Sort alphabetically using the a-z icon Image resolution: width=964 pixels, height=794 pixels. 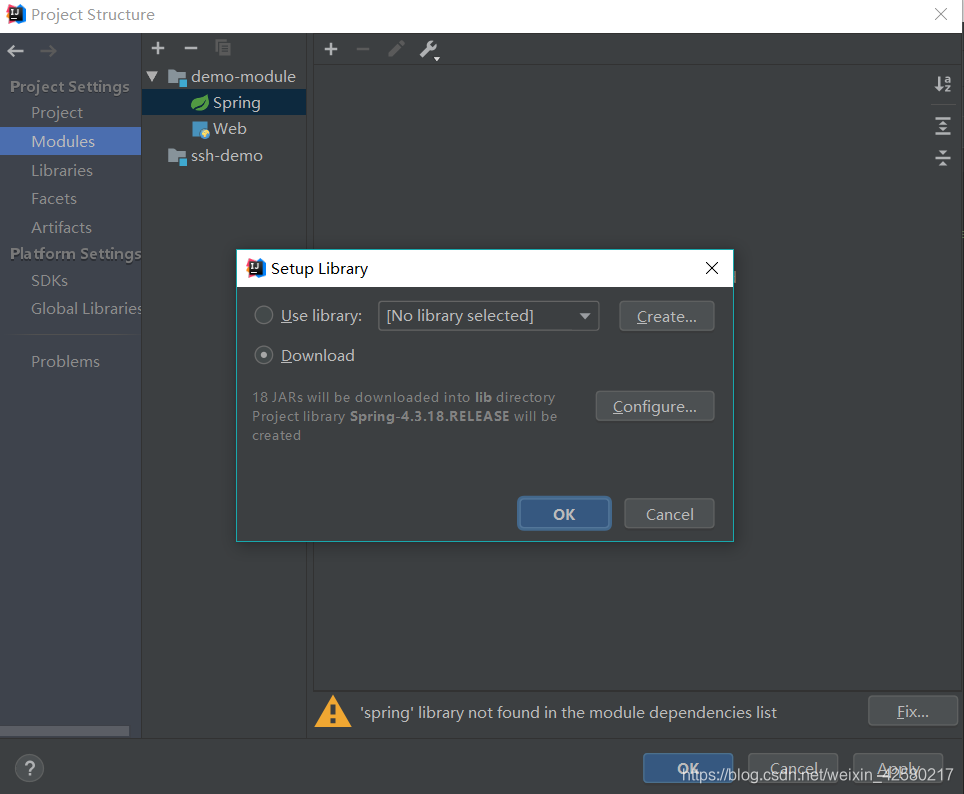pyautogui.click(x=942, y=84)
